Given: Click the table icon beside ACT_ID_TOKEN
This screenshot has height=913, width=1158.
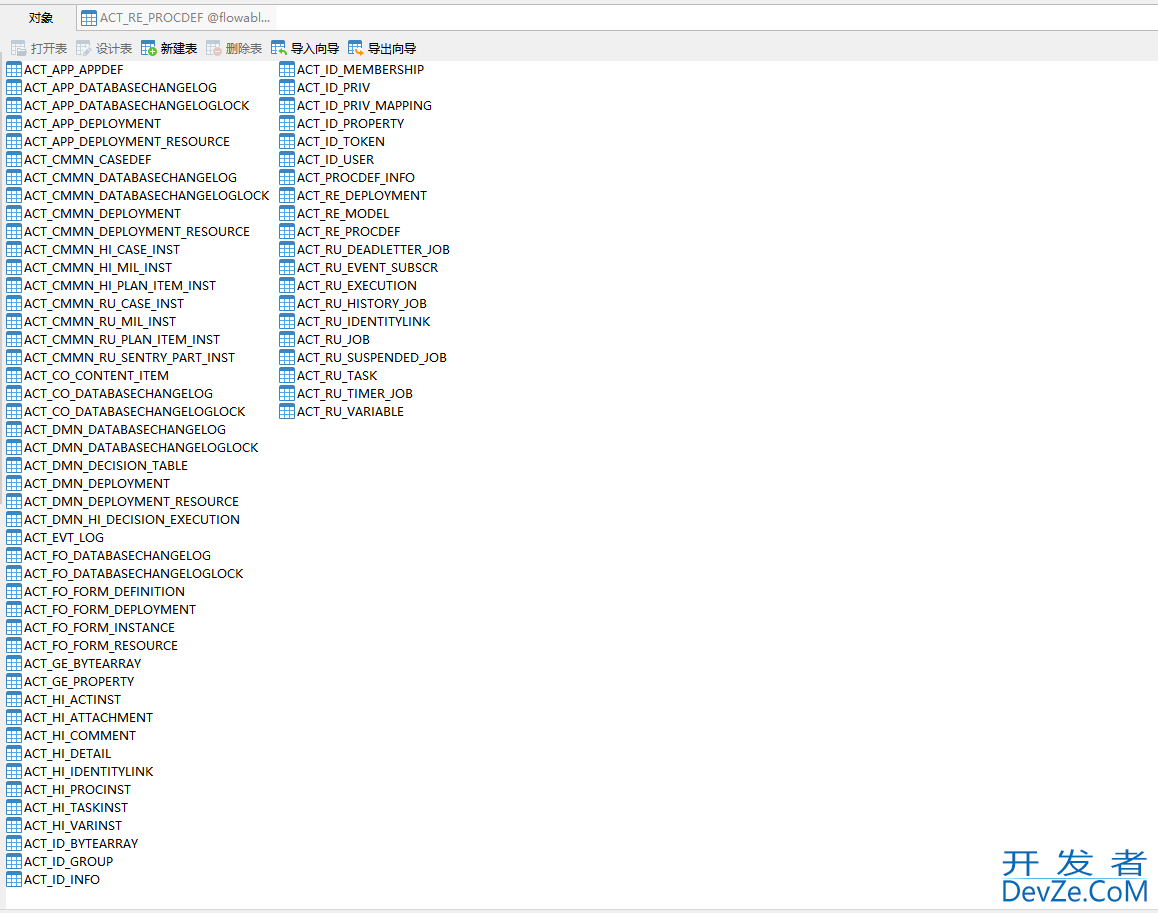Looking at the screenshot, I should click(x=287, y=141).
